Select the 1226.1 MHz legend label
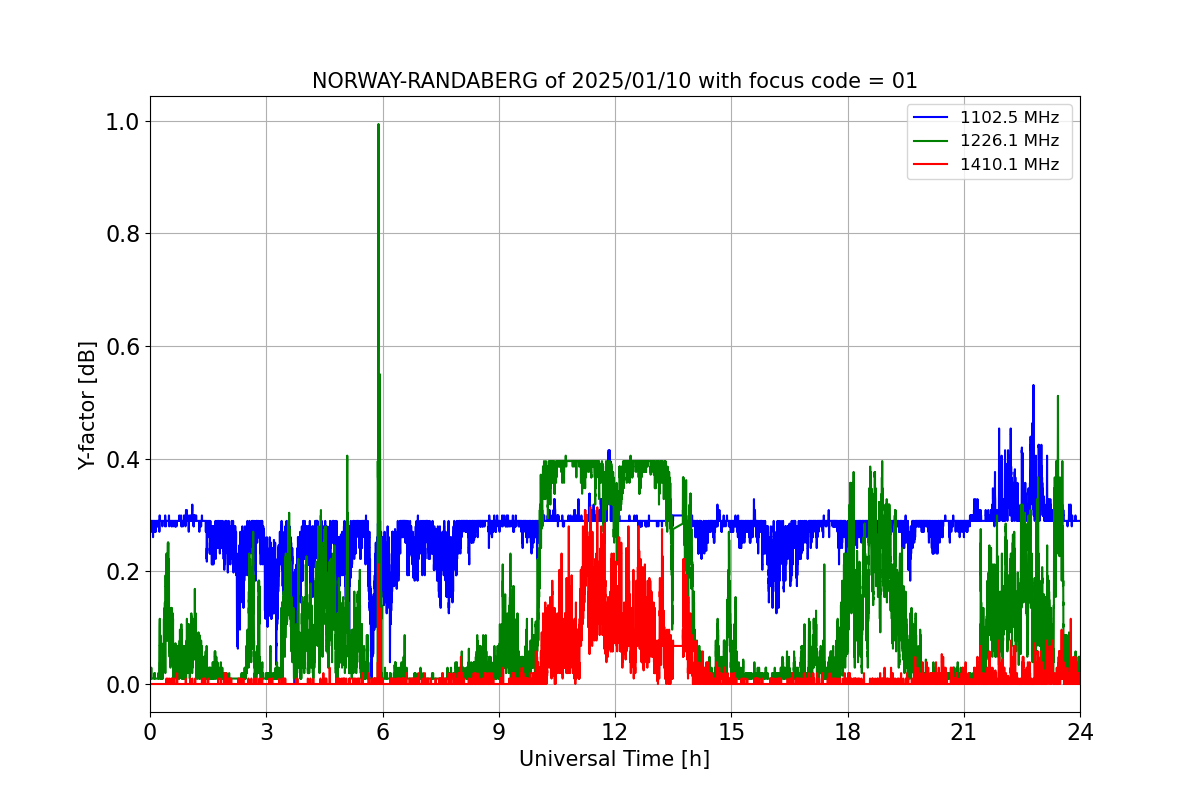 [x=1009, y=141]
